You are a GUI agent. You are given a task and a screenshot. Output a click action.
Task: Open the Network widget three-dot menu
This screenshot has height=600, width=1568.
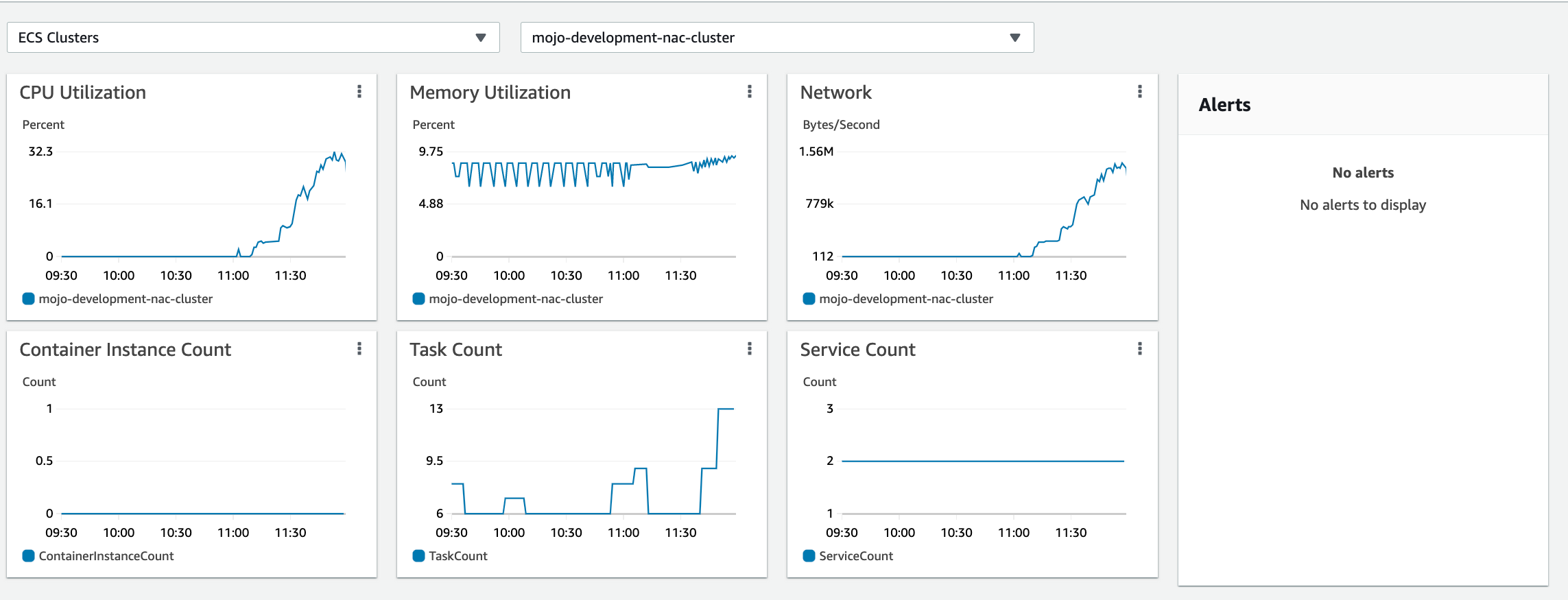tap(1140, 92)
